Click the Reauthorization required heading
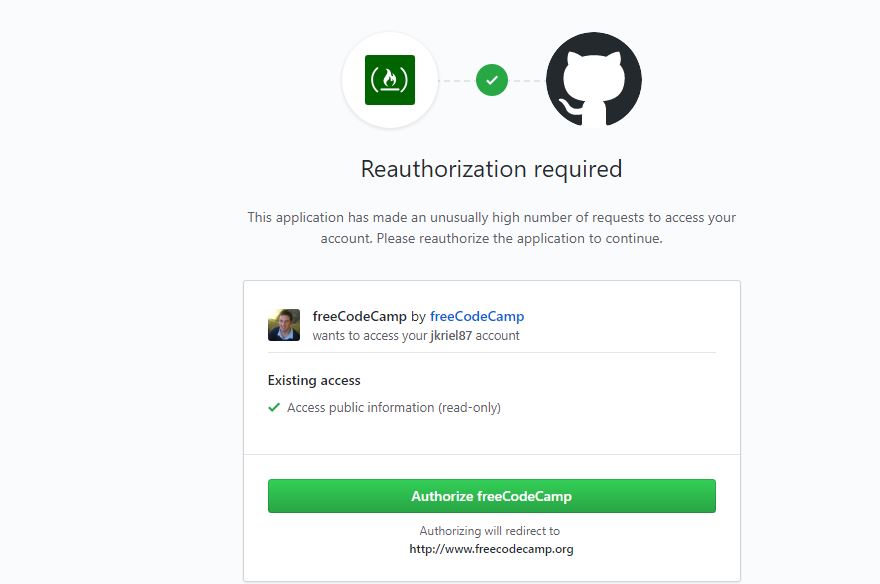 coord(491,168)
